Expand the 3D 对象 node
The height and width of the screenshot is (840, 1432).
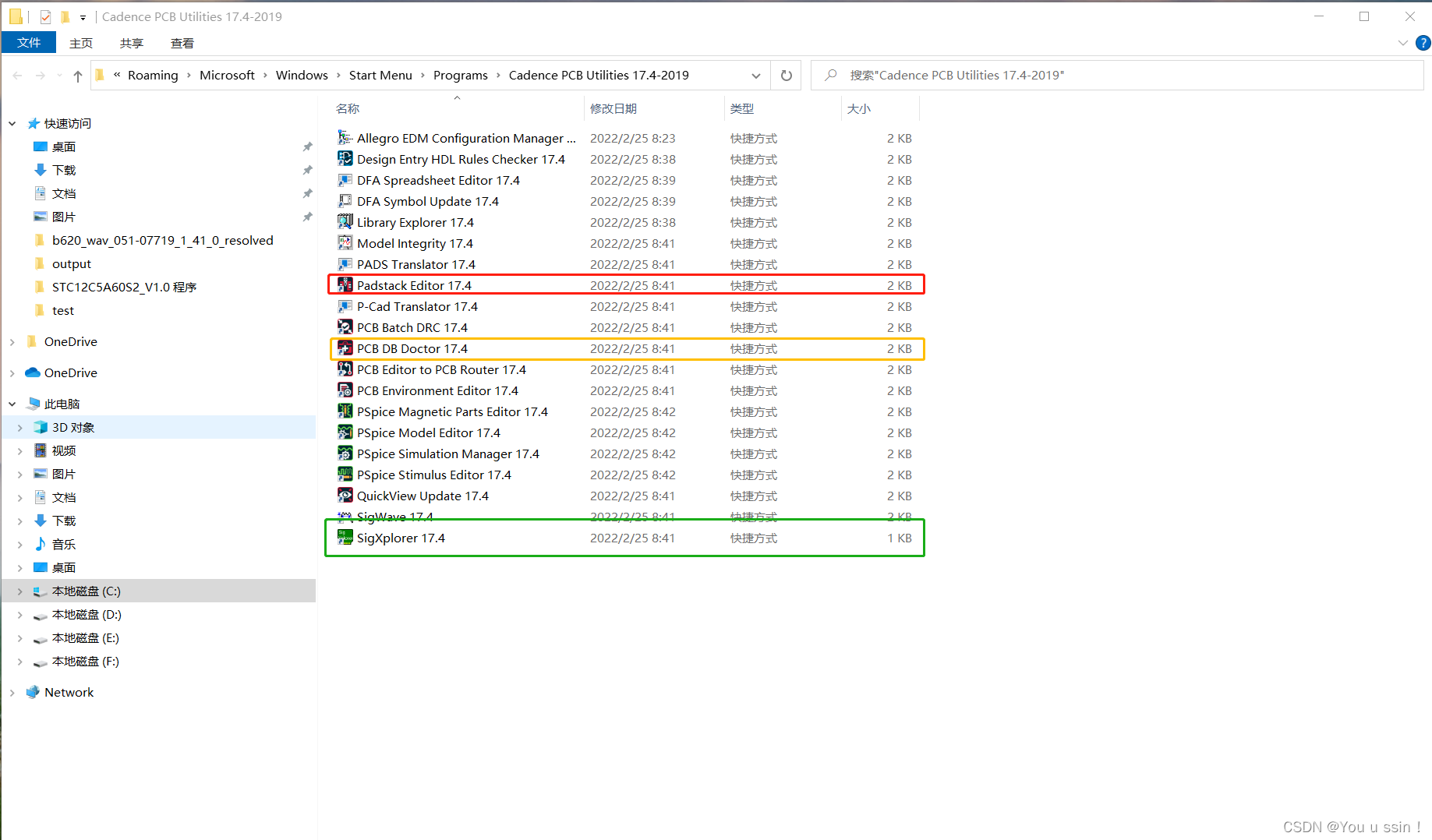click(20, 427)
